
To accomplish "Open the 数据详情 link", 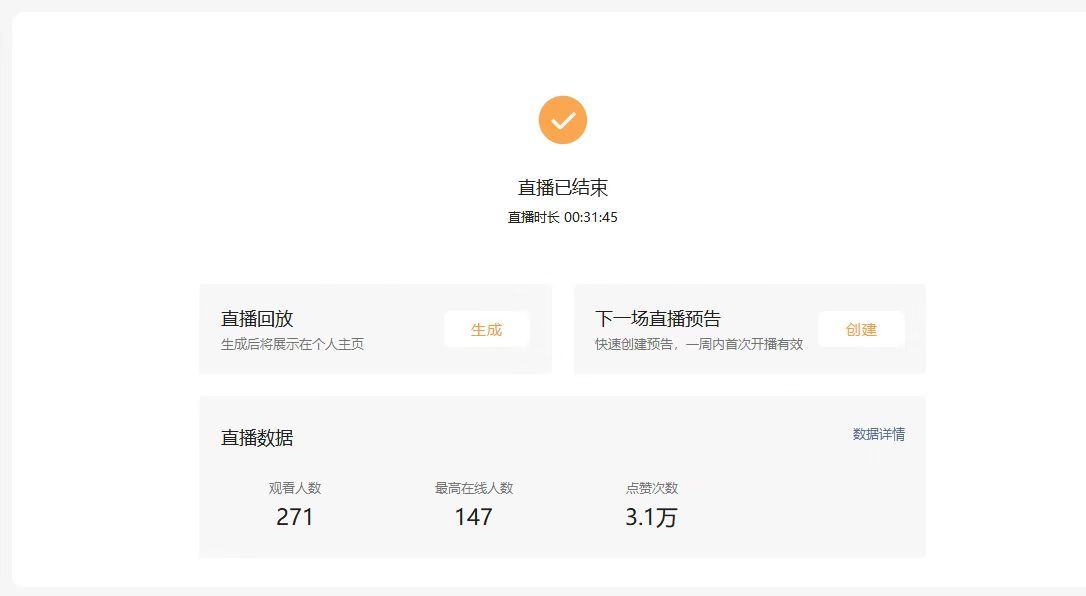I will pos(878,434).
